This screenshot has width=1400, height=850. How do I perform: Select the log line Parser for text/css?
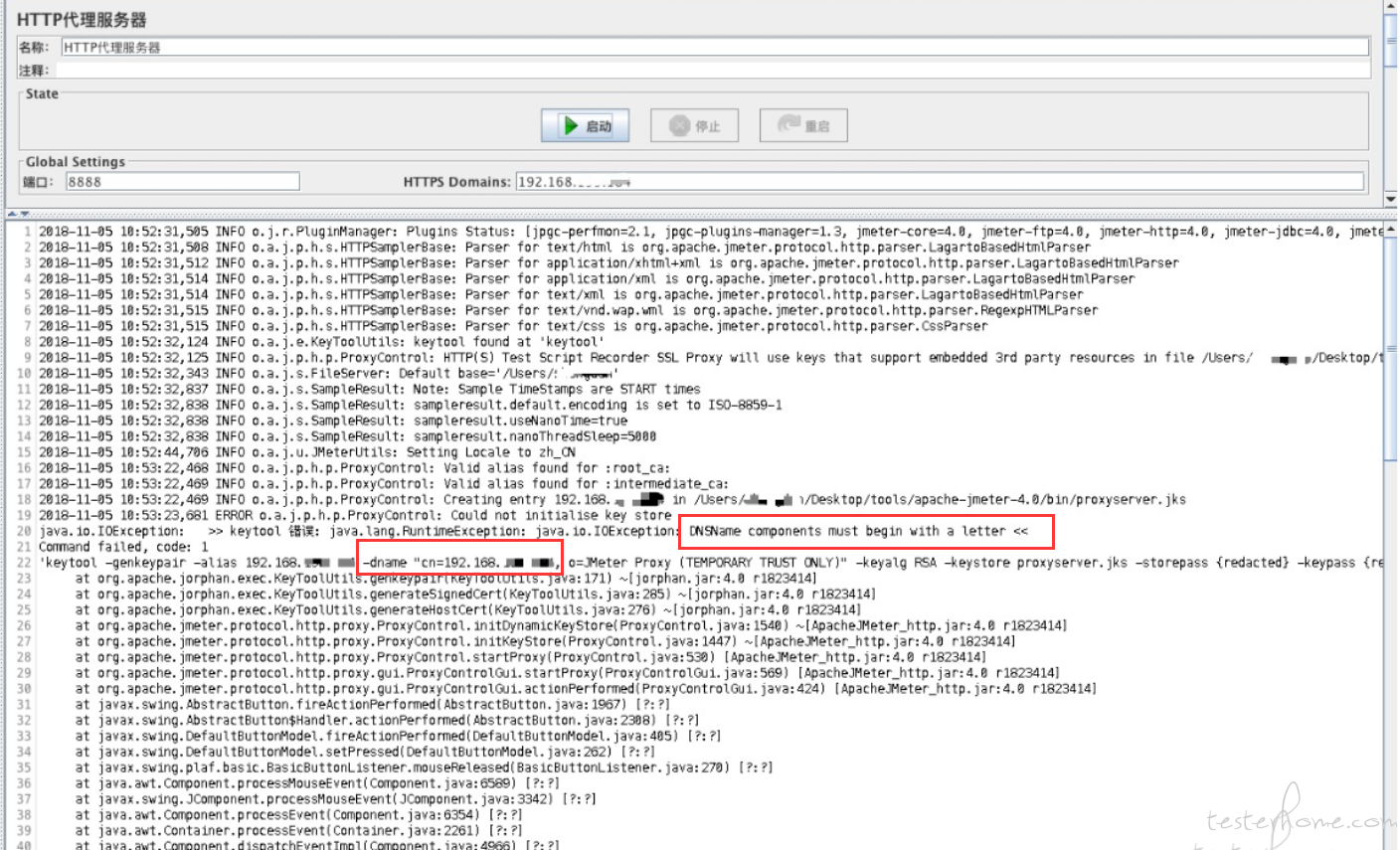513,326
